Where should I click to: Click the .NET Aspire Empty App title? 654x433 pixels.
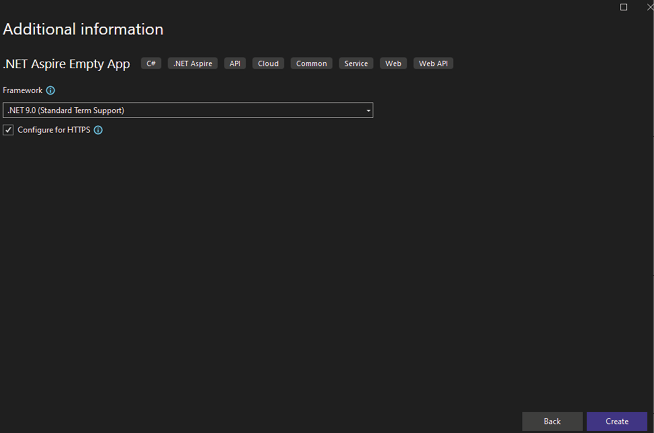point(66,64)
